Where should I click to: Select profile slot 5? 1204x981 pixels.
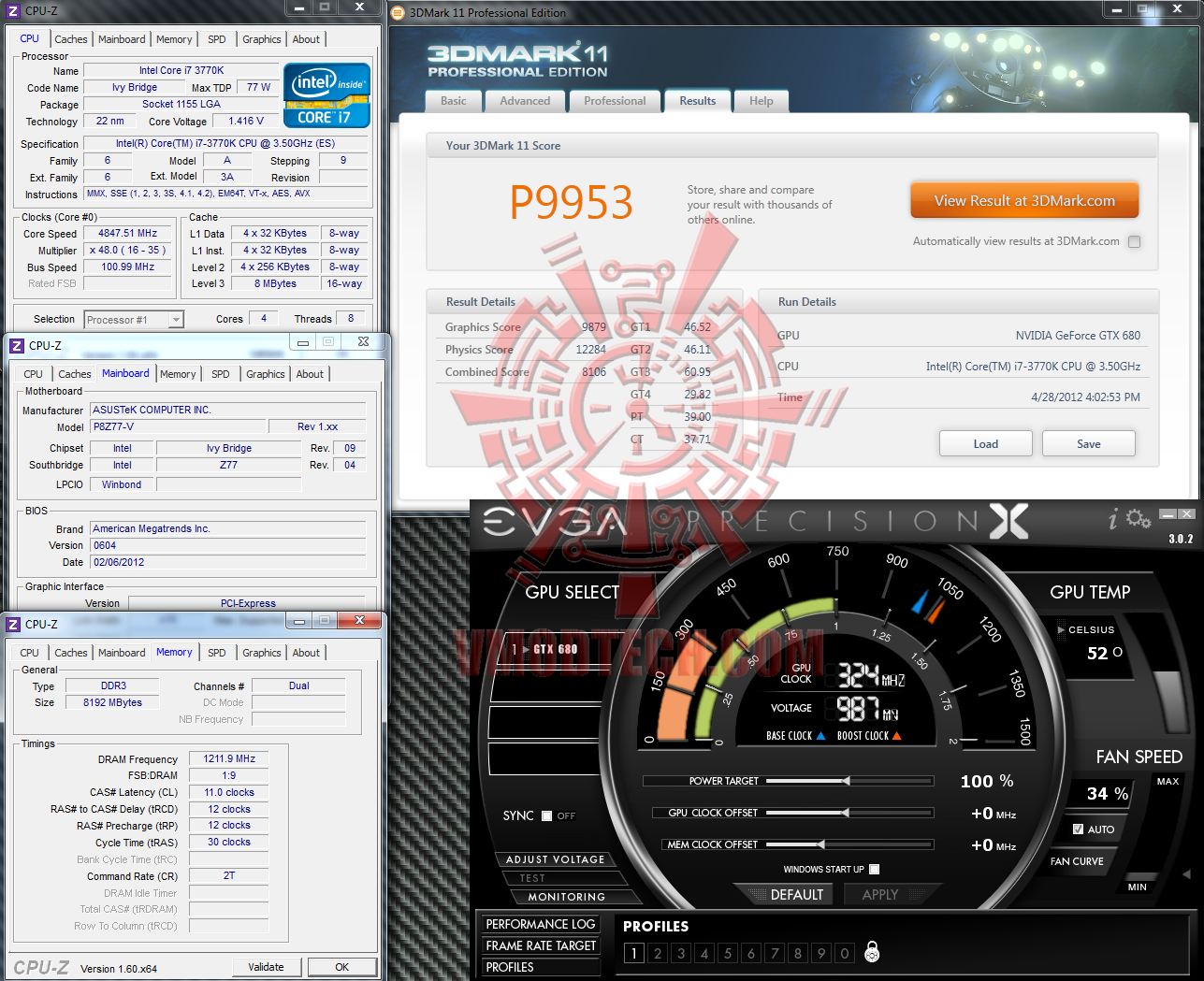tap(728, 953)
